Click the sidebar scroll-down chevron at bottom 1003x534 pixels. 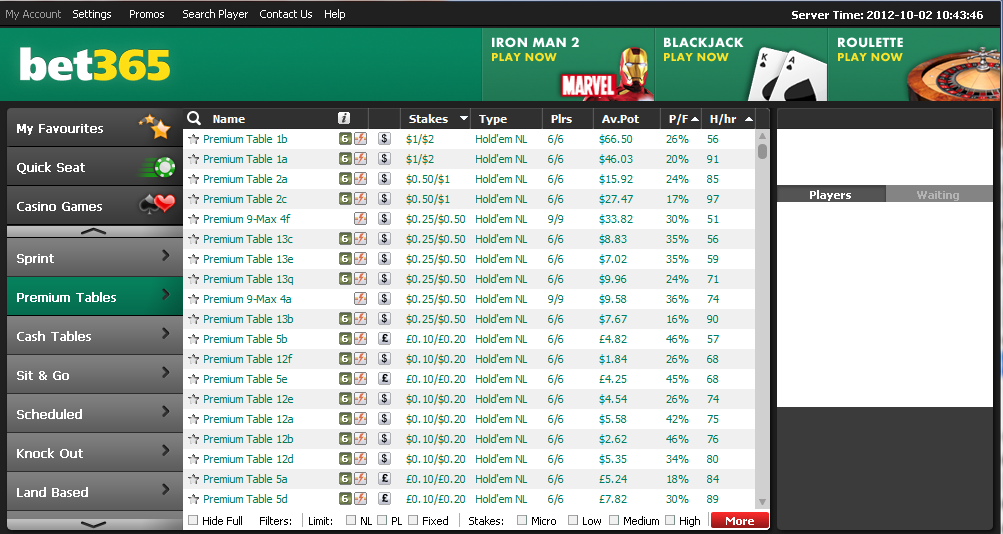94,524
